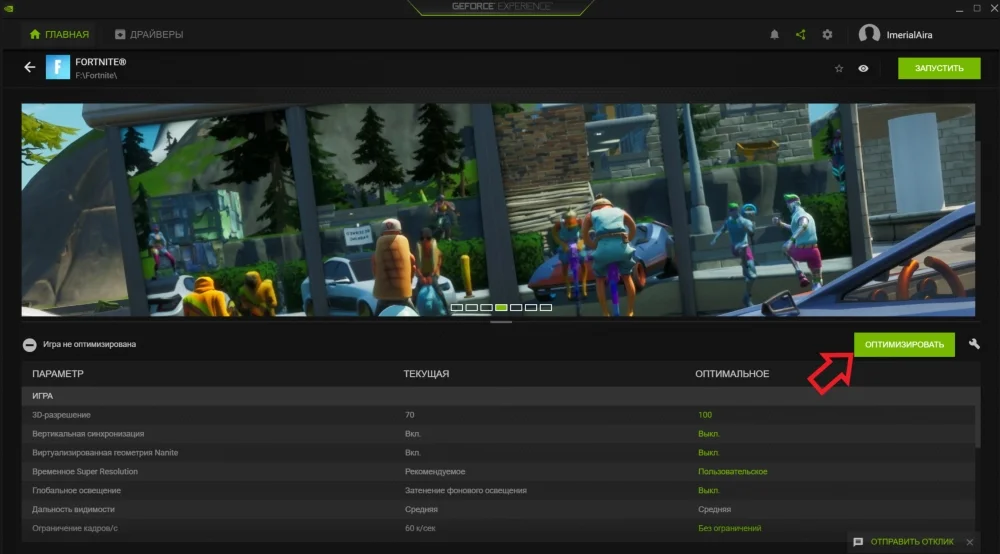Switch to the ГЛАВНАЯ tab
Image resolution: width=1000 pixels, height=554 pixels.
(59, 34)
